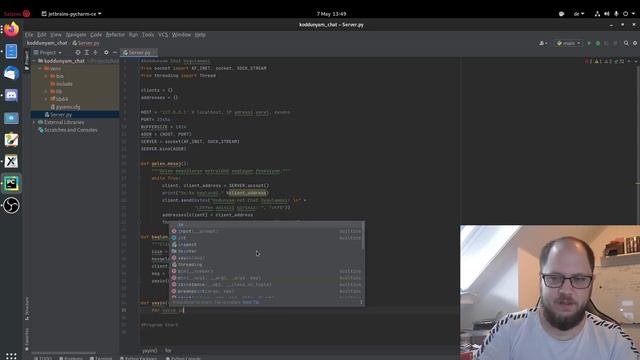Open the Help menu

coord(200,35)
